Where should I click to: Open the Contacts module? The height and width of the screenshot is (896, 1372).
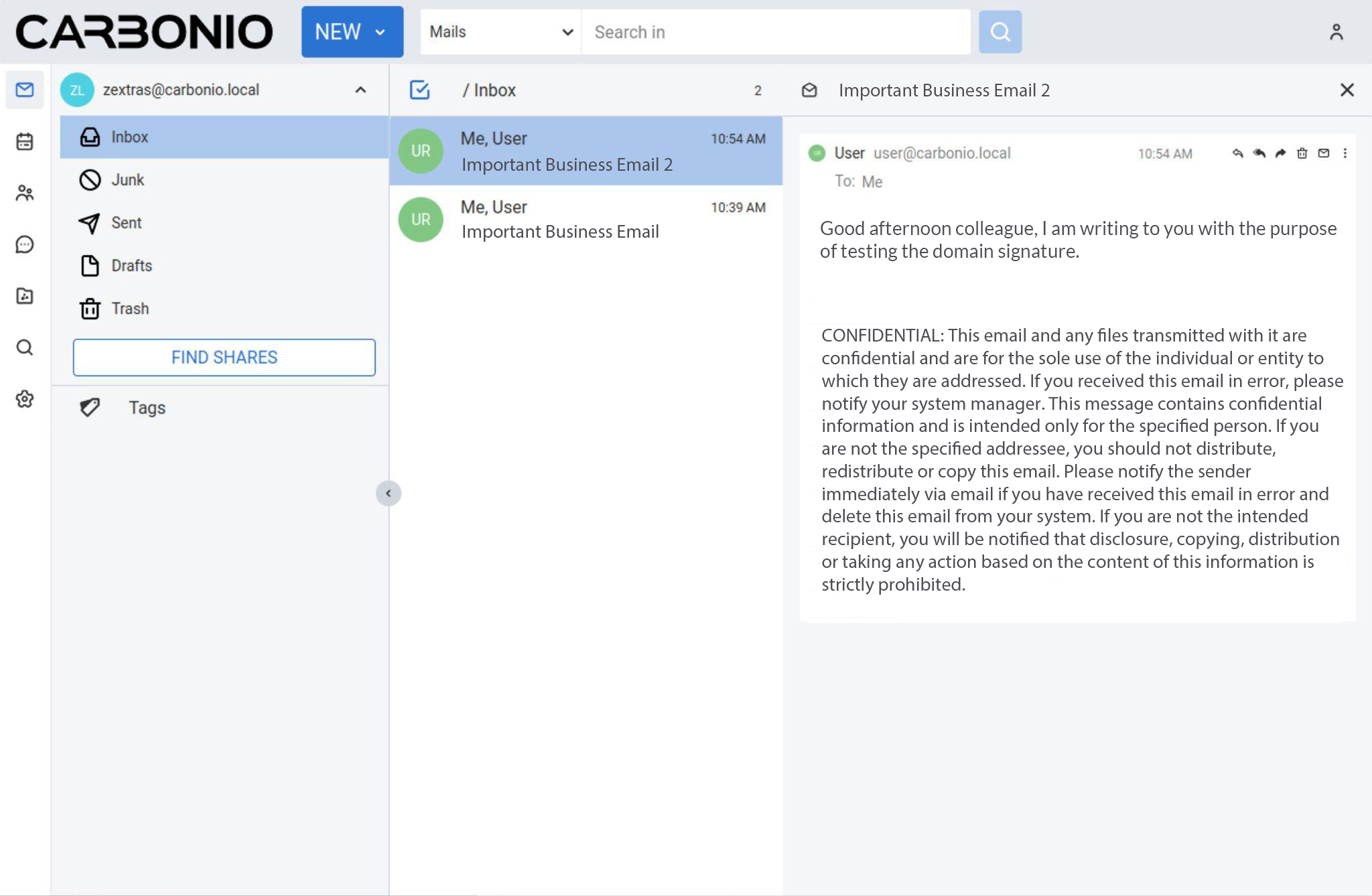(25, 193)
